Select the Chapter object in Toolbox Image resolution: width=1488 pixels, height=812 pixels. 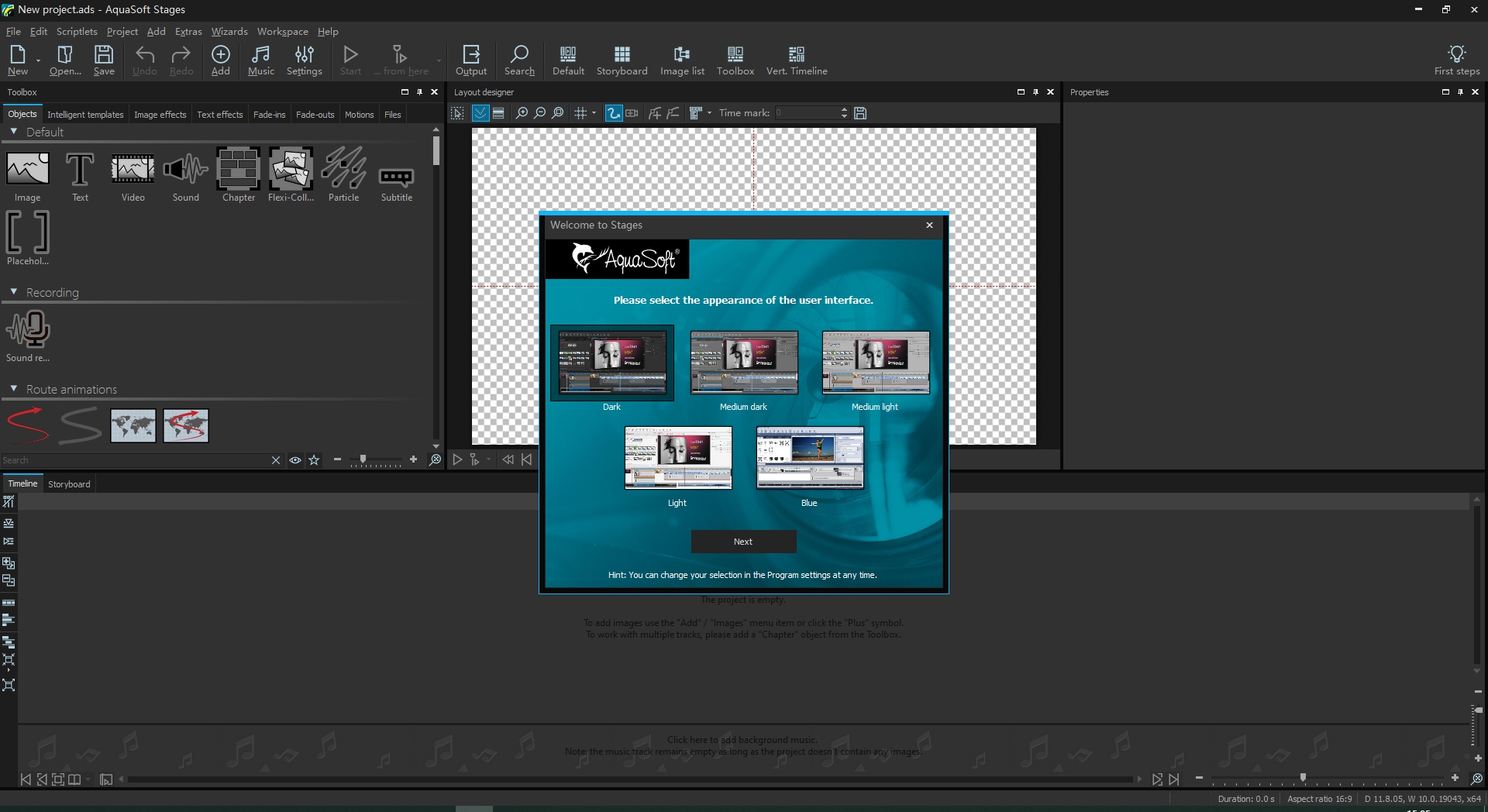(239, 177)
